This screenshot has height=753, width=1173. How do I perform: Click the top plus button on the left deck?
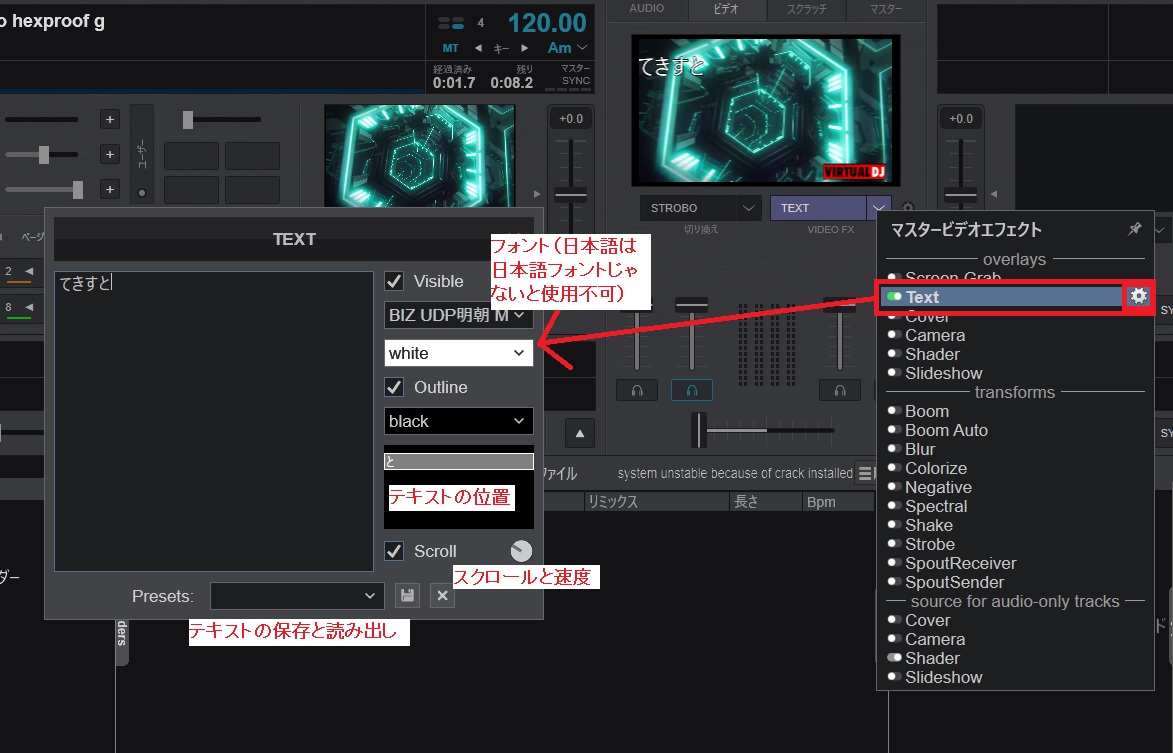(109, 119)
